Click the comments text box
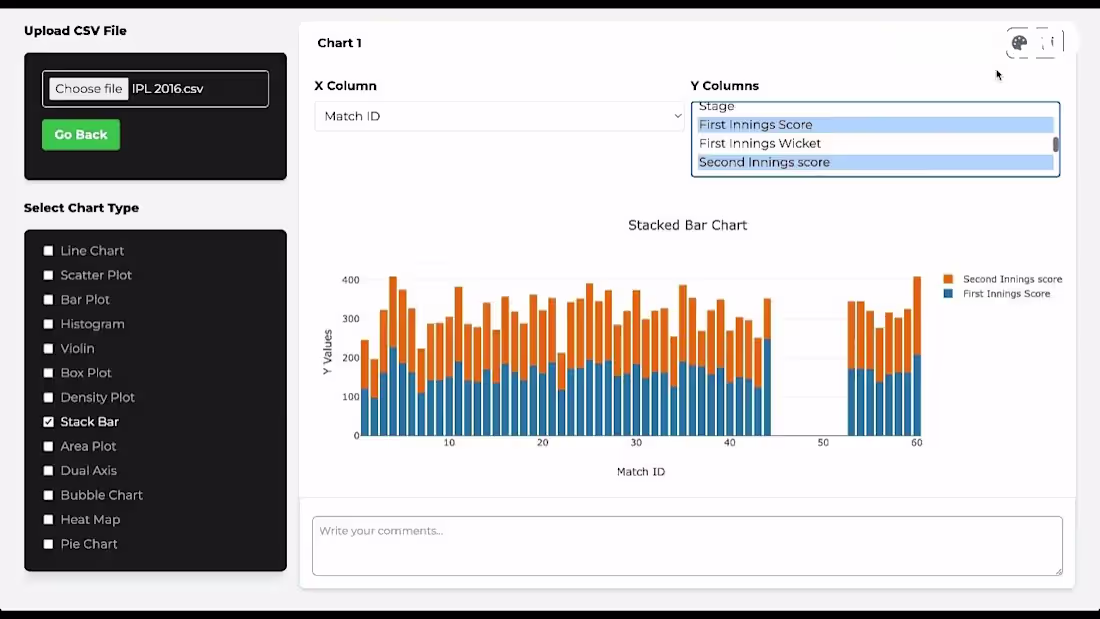The width and height of the screenshot is (1100, 619). point(687,545)
